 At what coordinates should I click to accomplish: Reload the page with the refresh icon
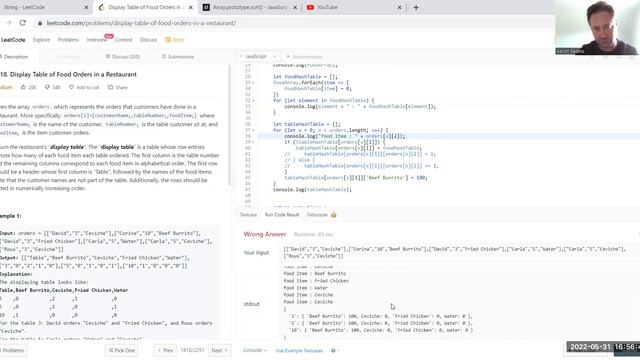pos(22,23)
